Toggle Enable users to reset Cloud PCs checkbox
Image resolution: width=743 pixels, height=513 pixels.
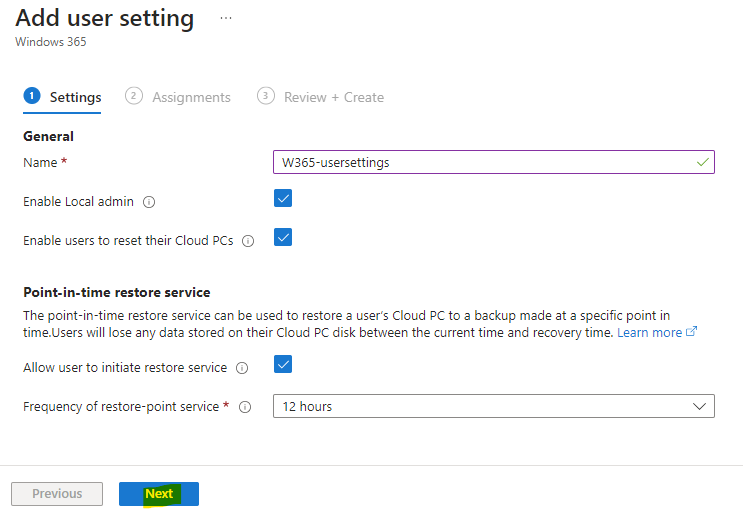(283, 237)
